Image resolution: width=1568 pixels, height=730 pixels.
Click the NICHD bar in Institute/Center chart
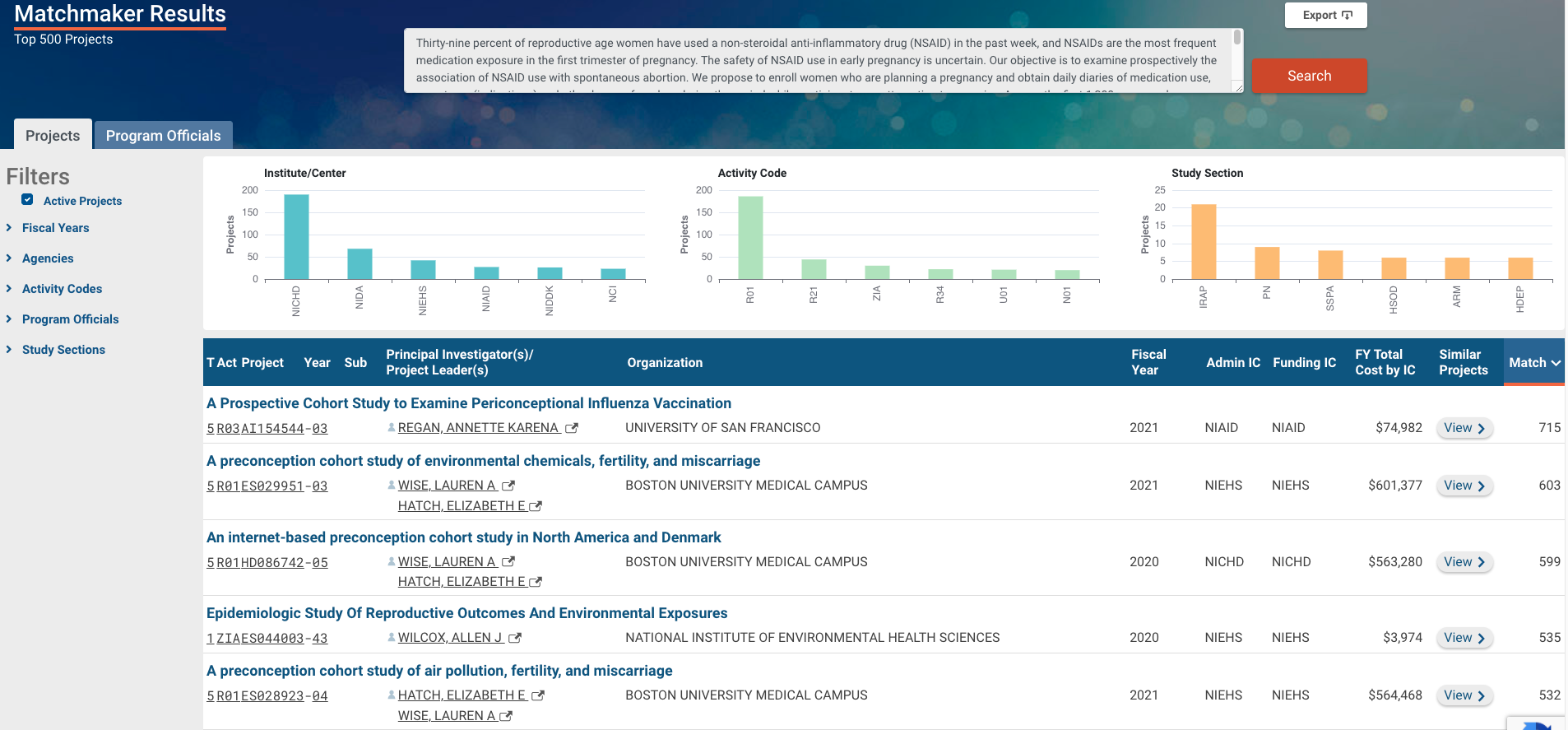296,237
